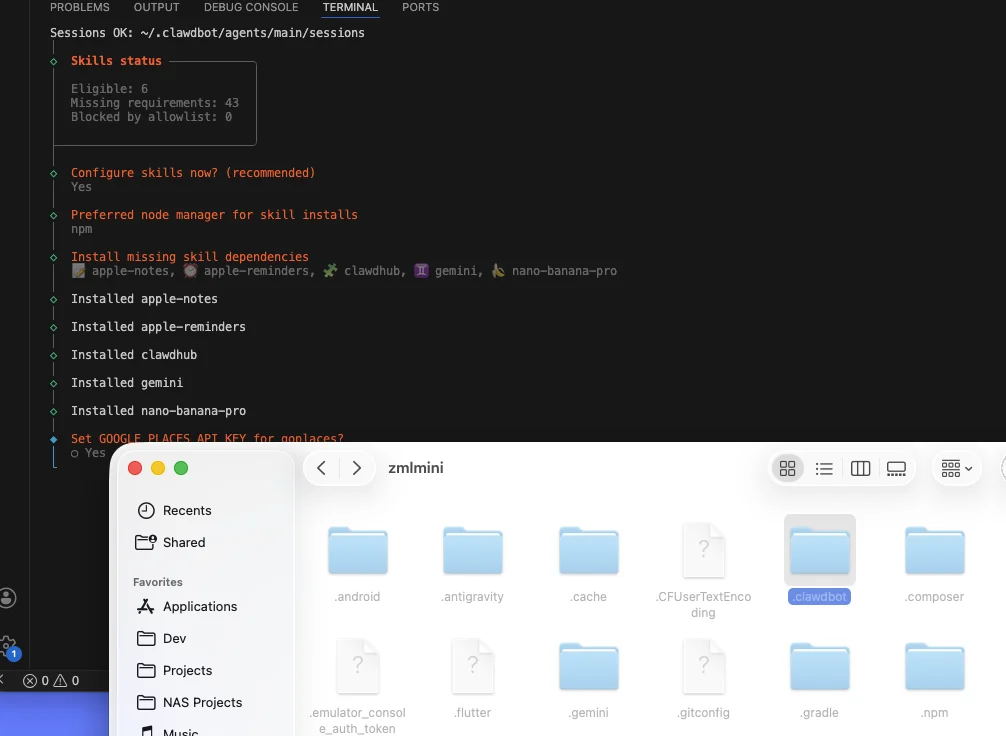Image resolution: width=1006 pixels, height=736 pixels.
Task: Select the .npm folder icon
Action: click(935, 667)
